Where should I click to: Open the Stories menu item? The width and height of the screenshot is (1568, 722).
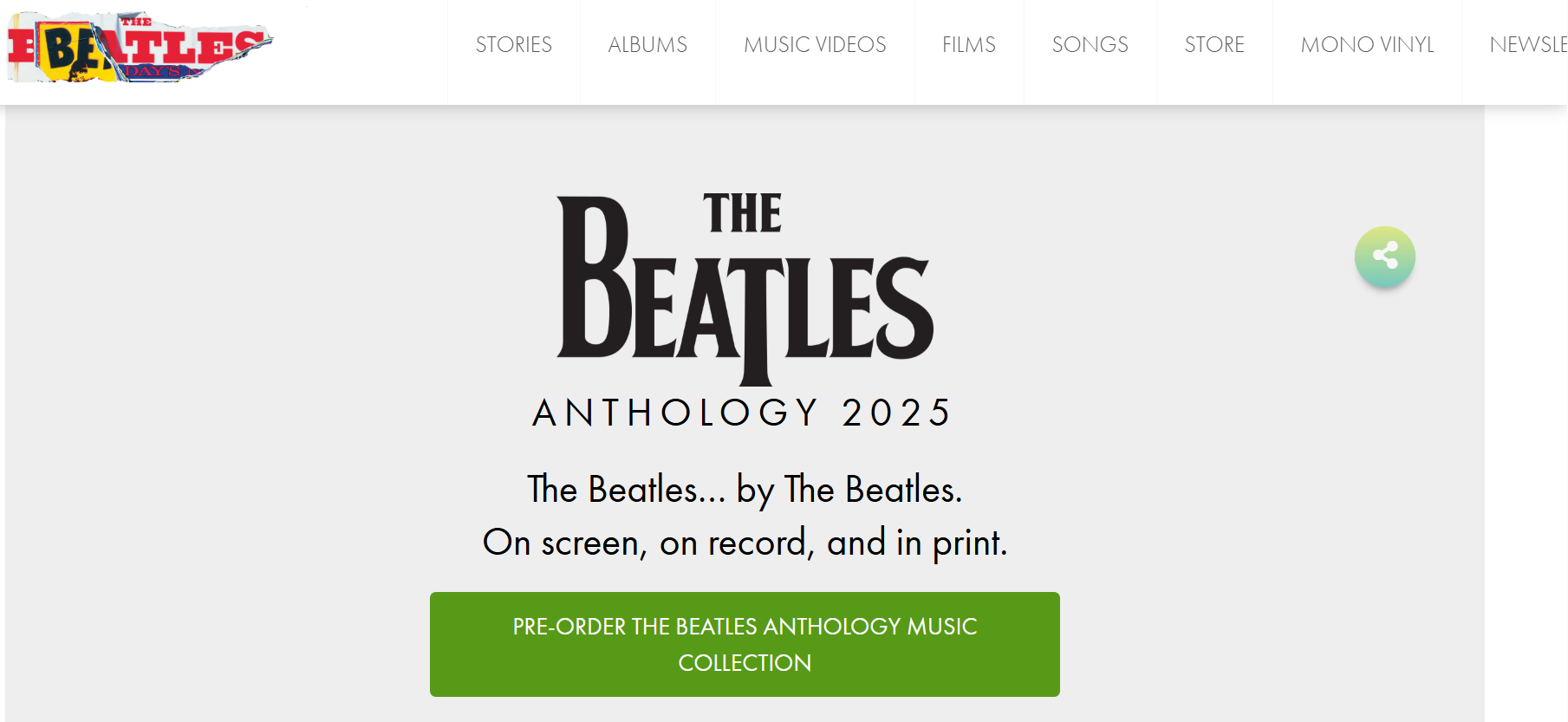(513, 45)
